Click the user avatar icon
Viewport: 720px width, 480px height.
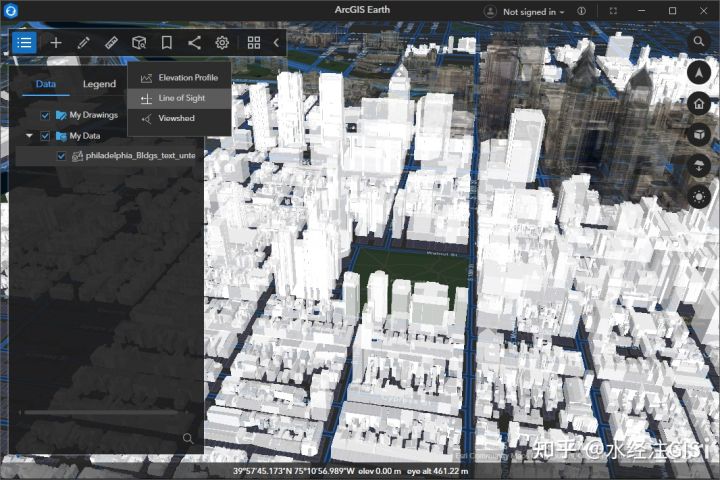[490, 11]
